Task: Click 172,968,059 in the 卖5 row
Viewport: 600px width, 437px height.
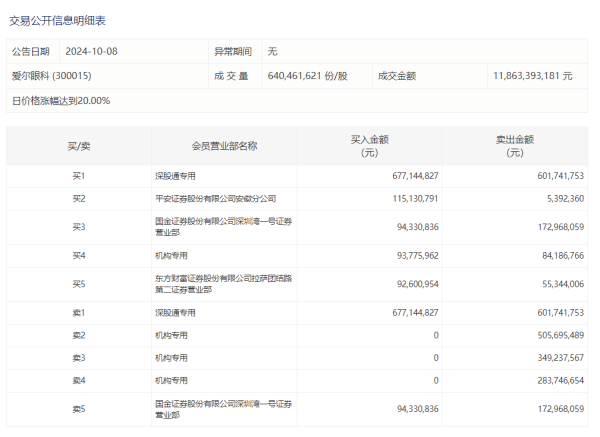Action: click(561, 409)
